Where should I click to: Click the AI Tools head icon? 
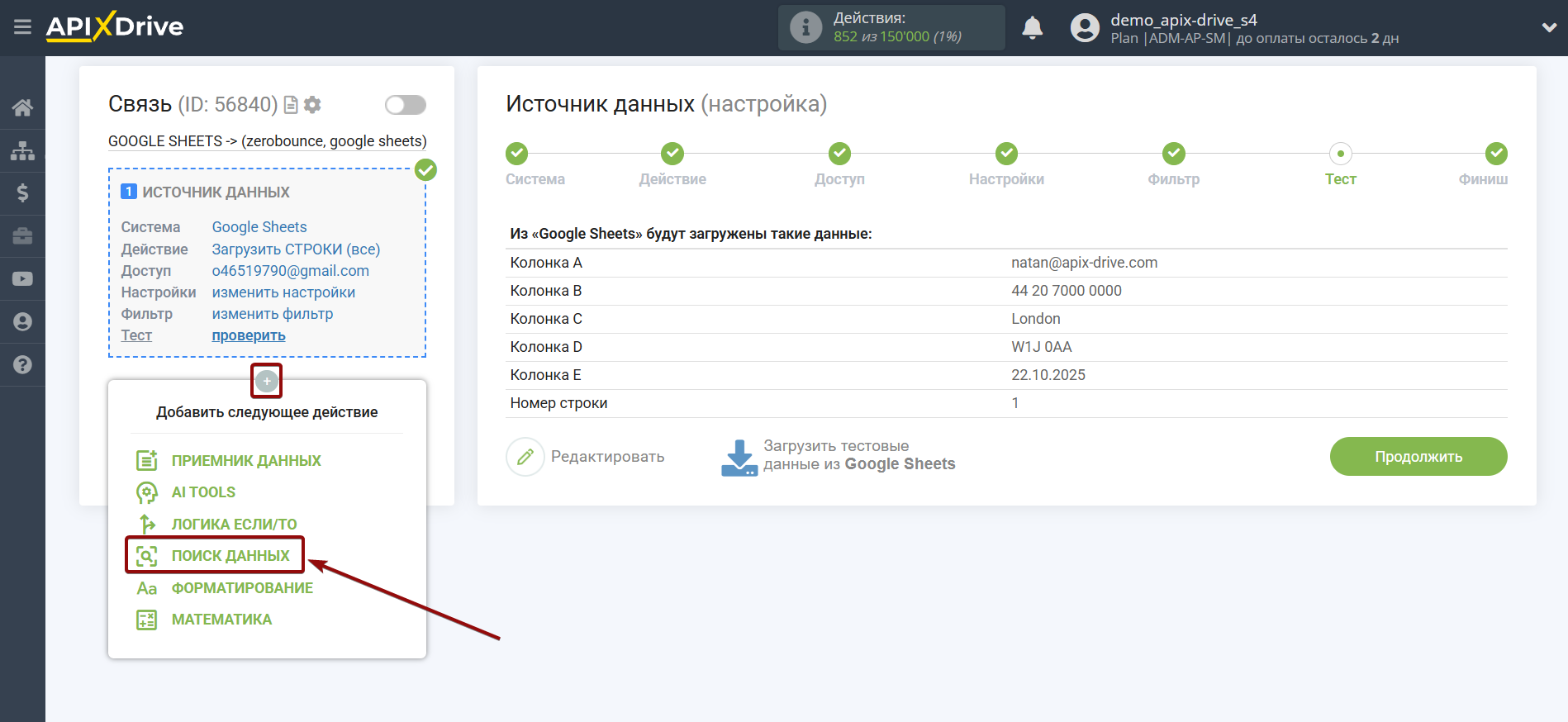147,492
